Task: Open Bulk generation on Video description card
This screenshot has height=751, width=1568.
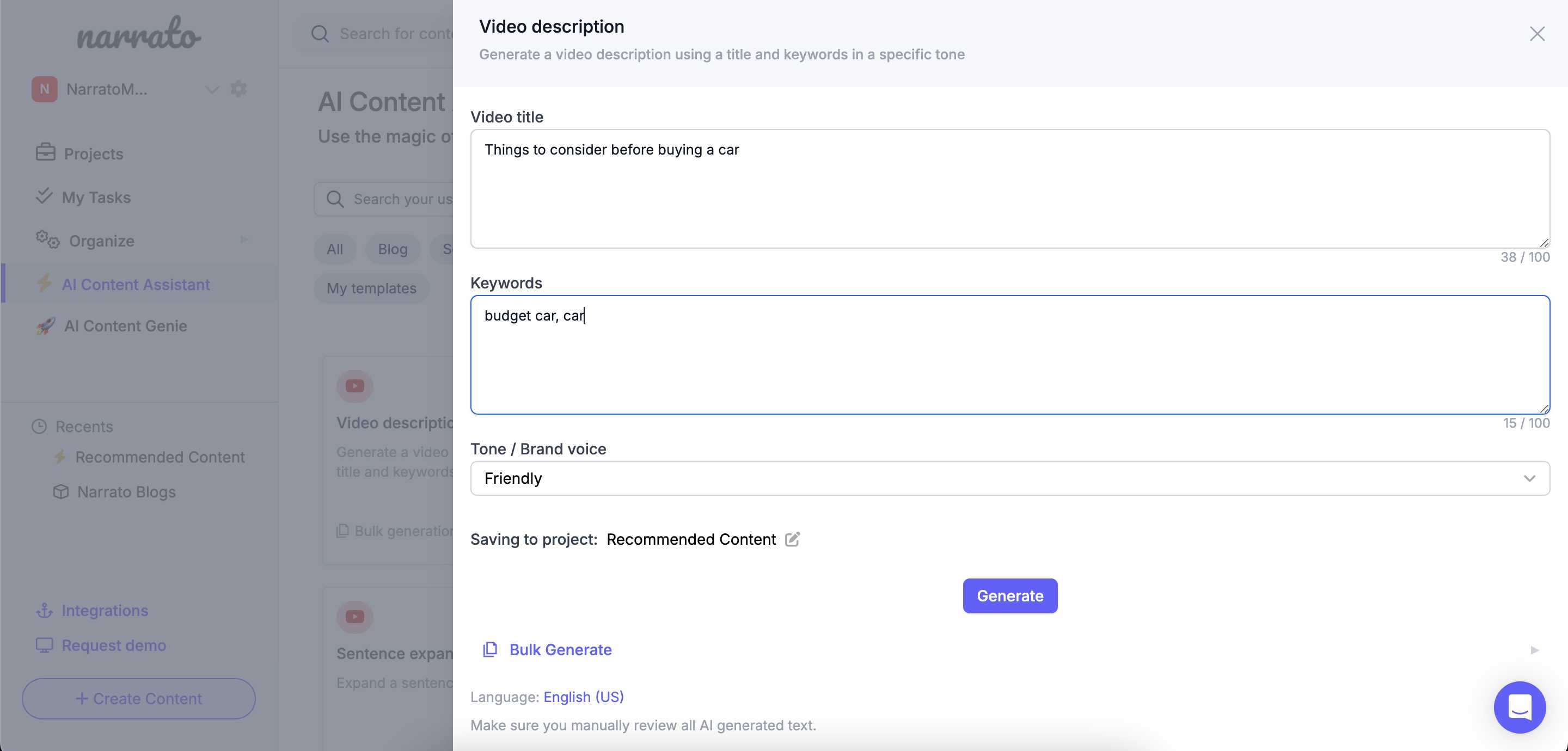Action: (394, 531)
